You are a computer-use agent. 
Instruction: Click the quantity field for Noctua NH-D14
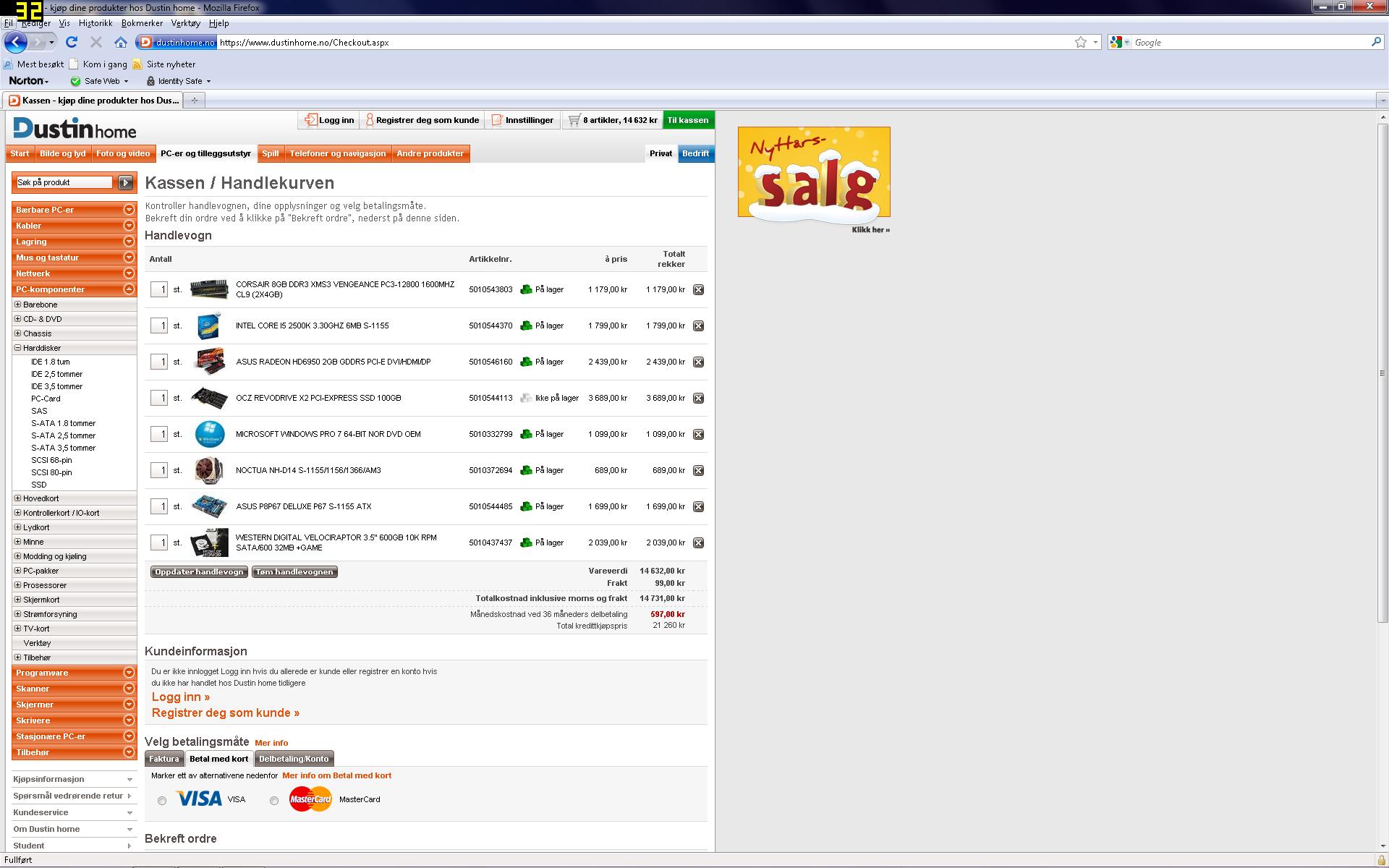tap(159, 470)
